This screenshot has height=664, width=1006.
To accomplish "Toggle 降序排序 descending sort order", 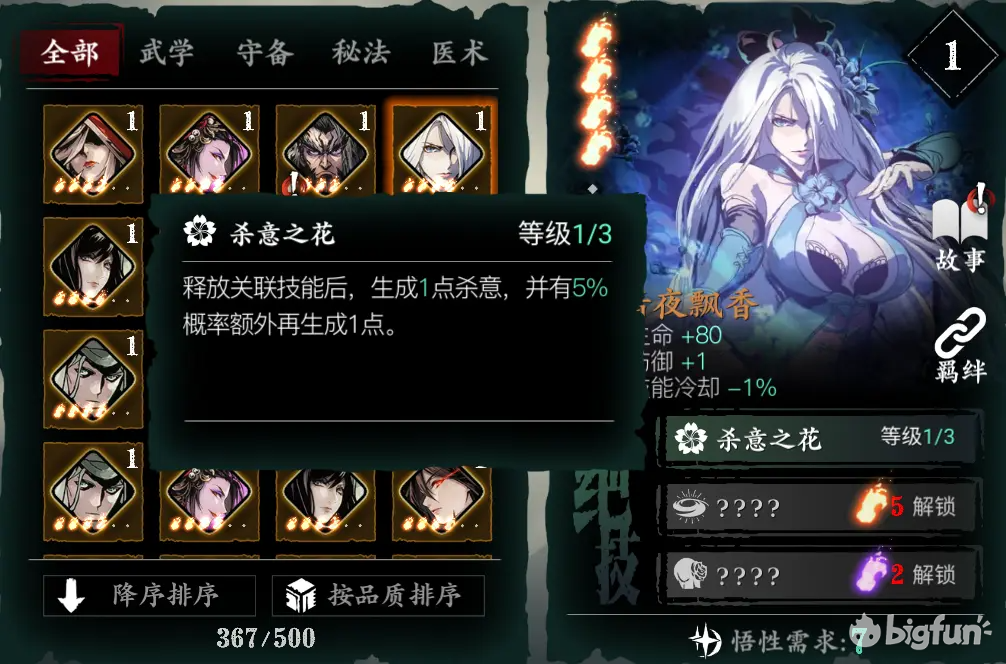I will (149, 595).
